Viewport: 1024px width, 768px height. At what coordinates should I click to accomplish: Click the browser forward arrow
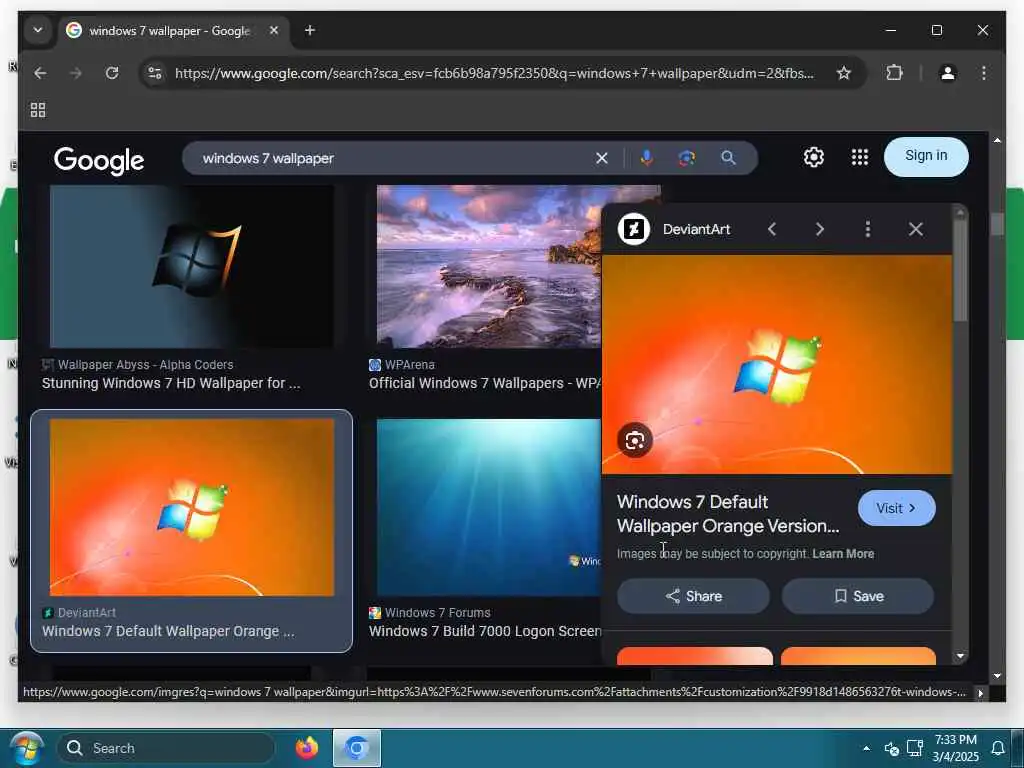coord(76,73)
